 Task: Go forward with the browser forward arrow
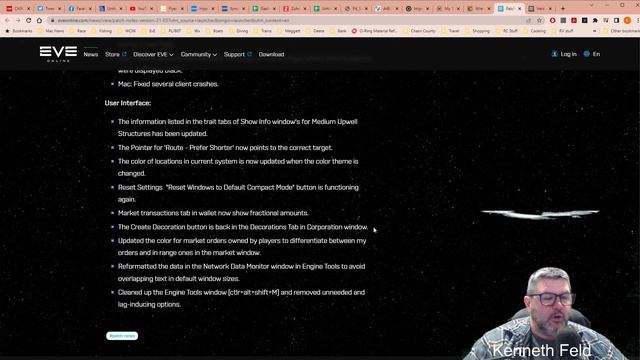[x=18, y=20]
